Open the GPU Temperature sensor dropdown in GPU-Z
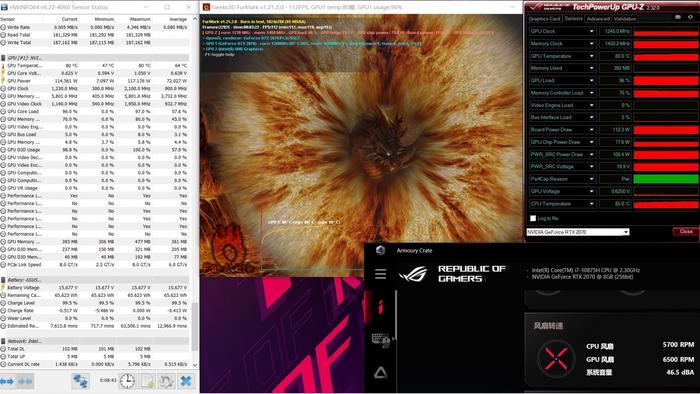 tap(592, 56)
